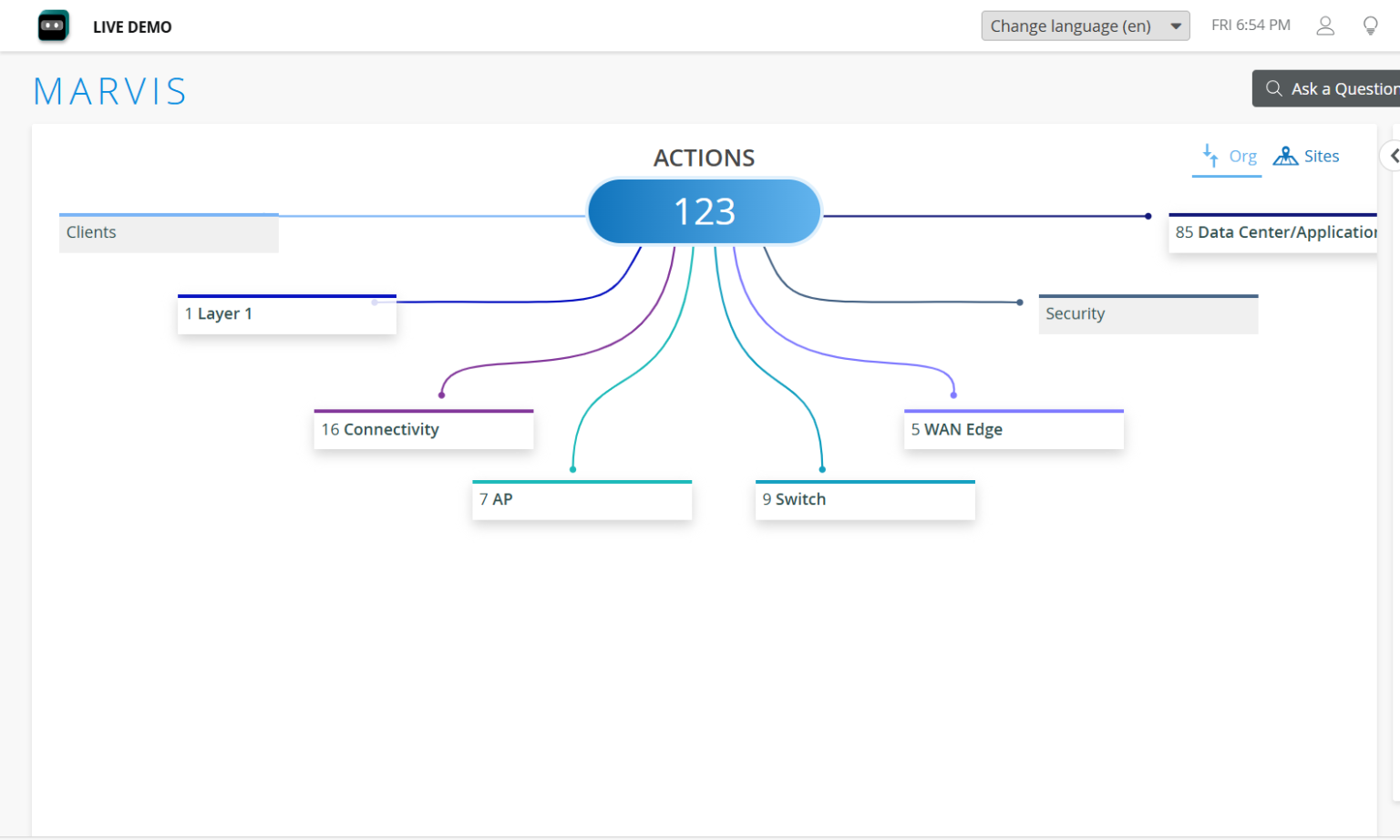Screen dimensions: 1400x840
Task: Click the 123 total actions bubble
Action: 704,211
